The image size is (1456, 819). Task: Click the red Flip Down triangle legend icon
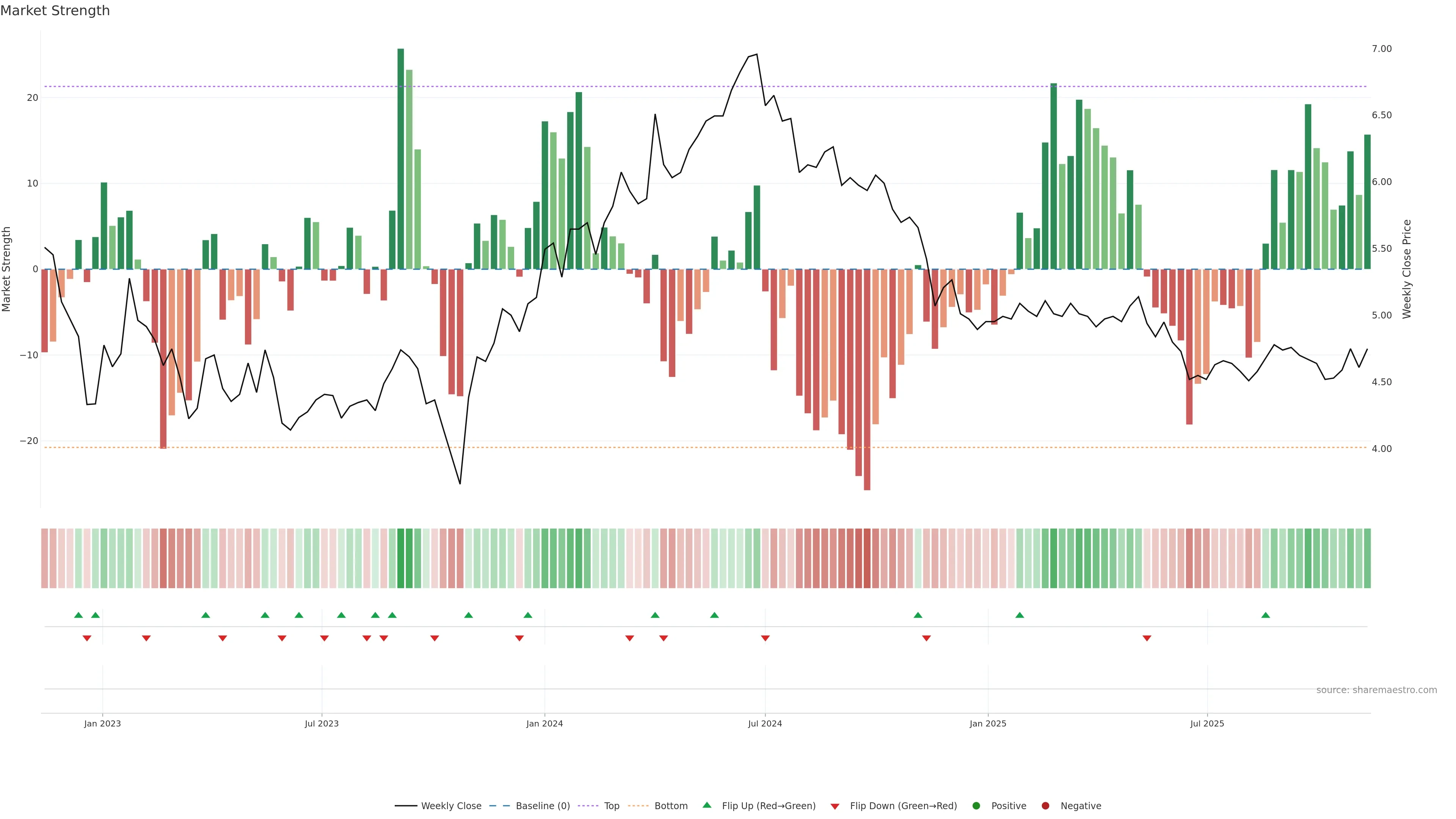(835, 806)
